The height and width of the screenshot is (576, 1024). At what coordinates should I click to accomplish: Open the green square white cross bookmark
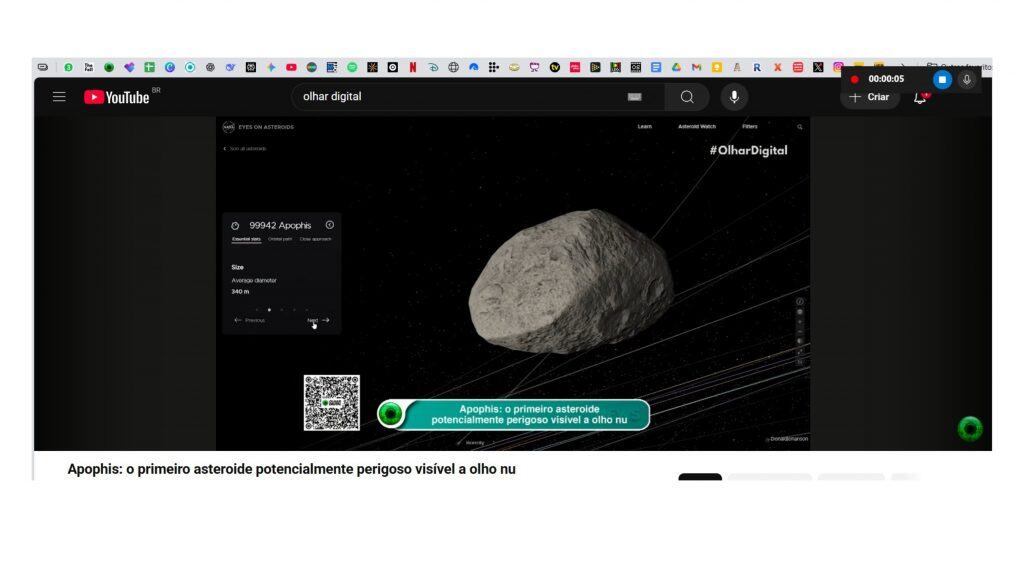[x=150, y=67]
